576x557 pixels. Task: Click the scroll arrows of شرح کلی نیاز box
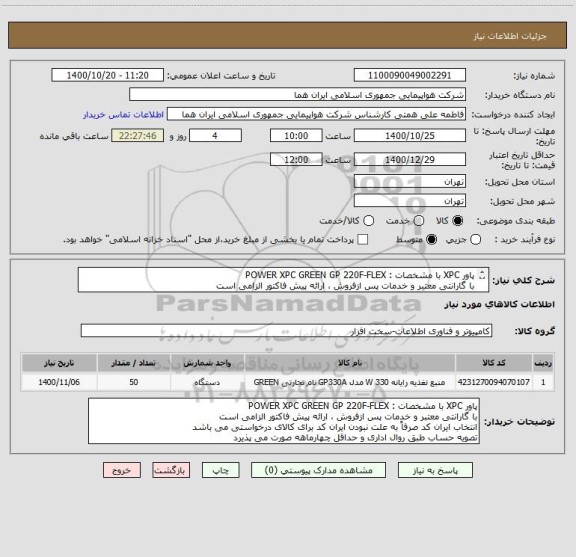(482, 275)
